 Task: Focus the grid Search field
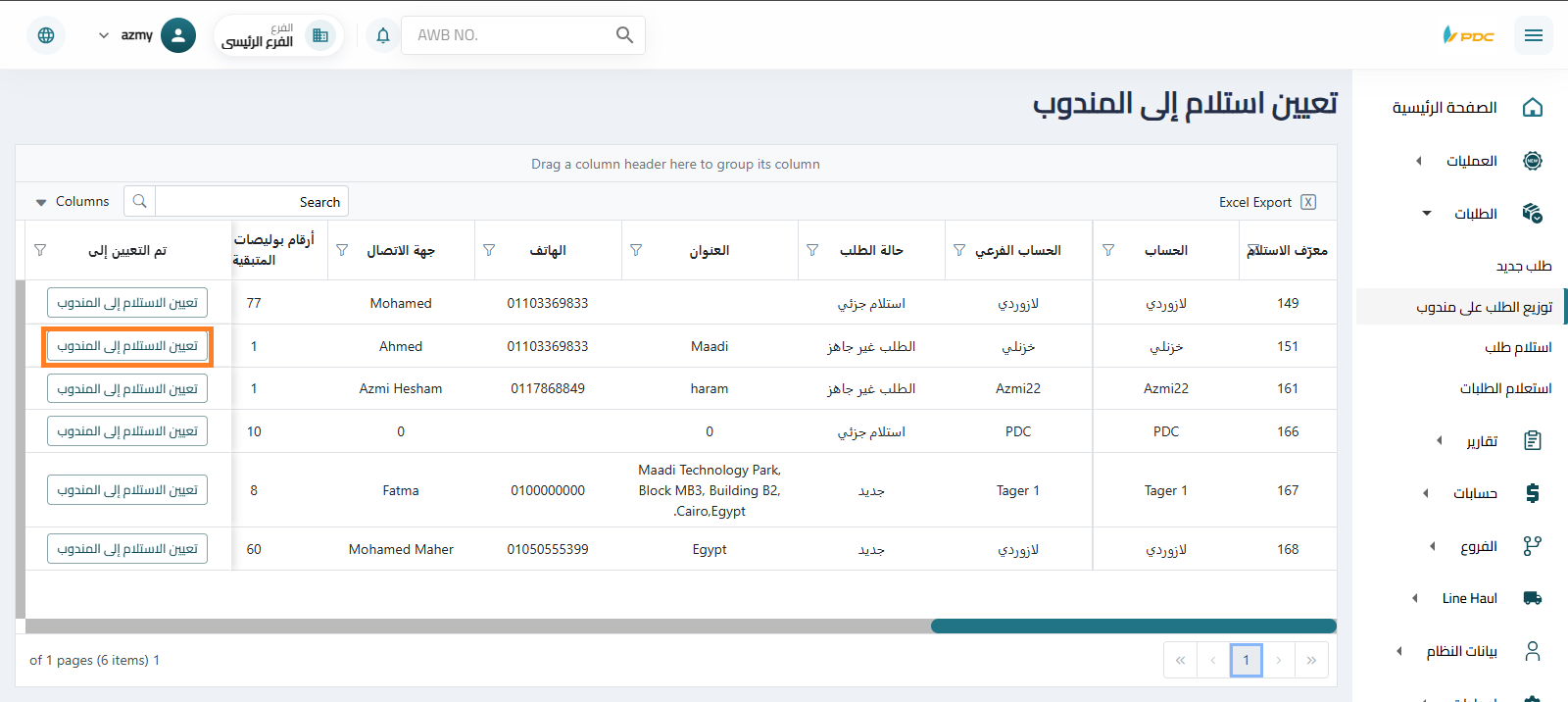pos(252,201)
